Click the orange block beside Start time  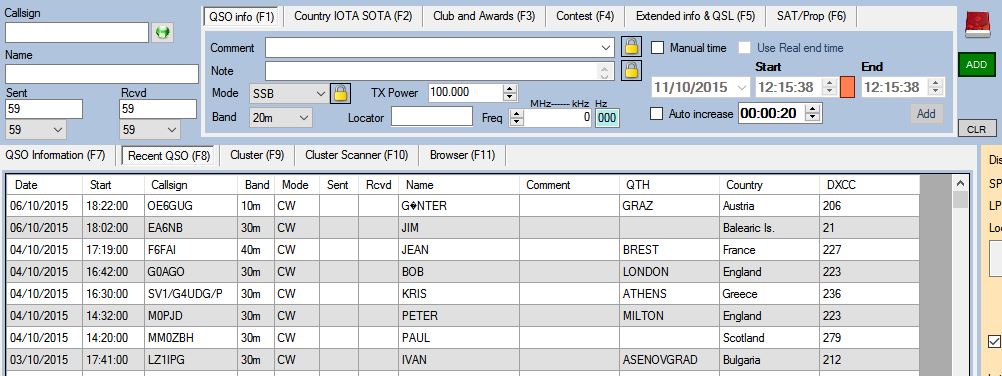(847, 87)
